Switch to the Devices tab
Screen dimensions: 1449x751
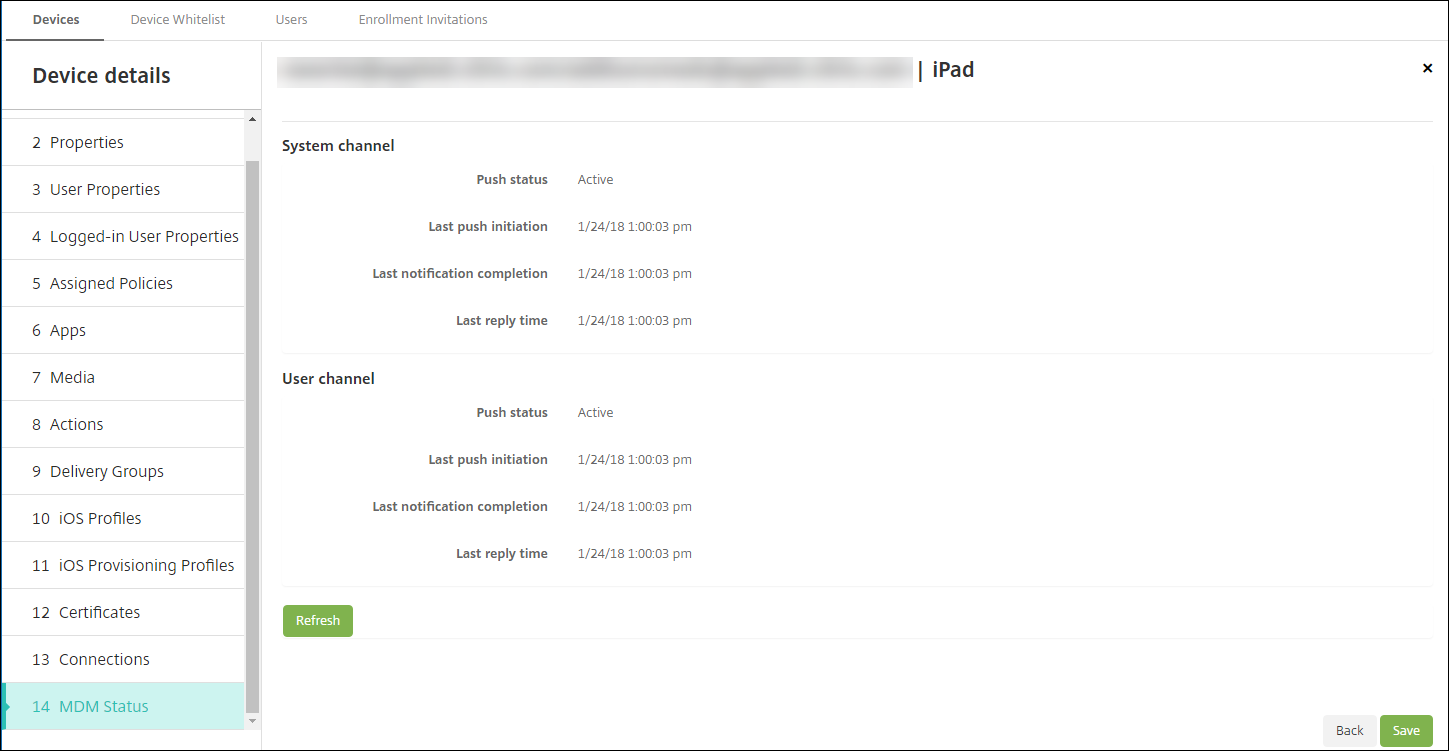(56, 20)
